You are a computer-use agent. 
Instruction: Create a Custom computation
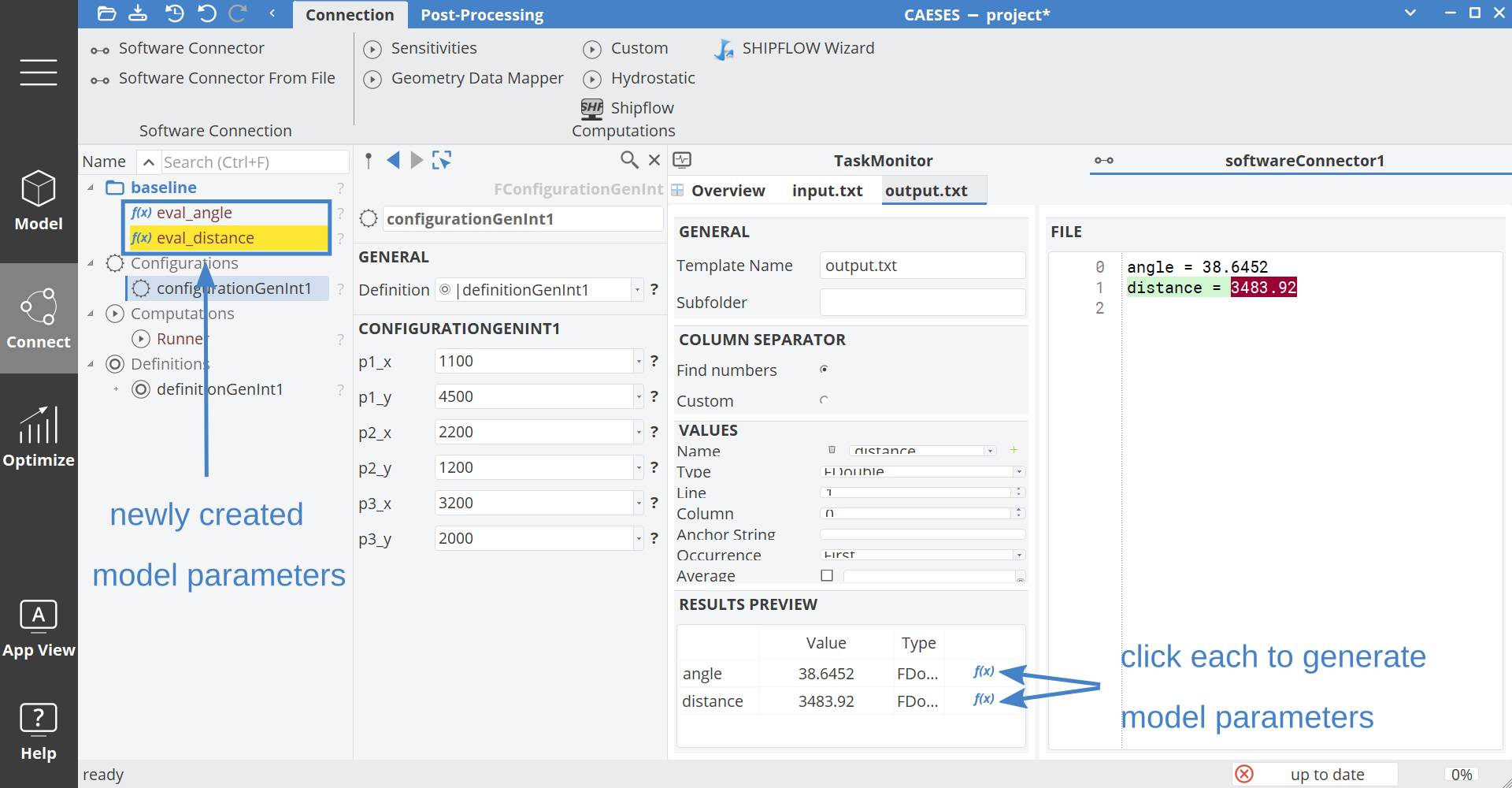pyautogui.click(x=626, y=49)
